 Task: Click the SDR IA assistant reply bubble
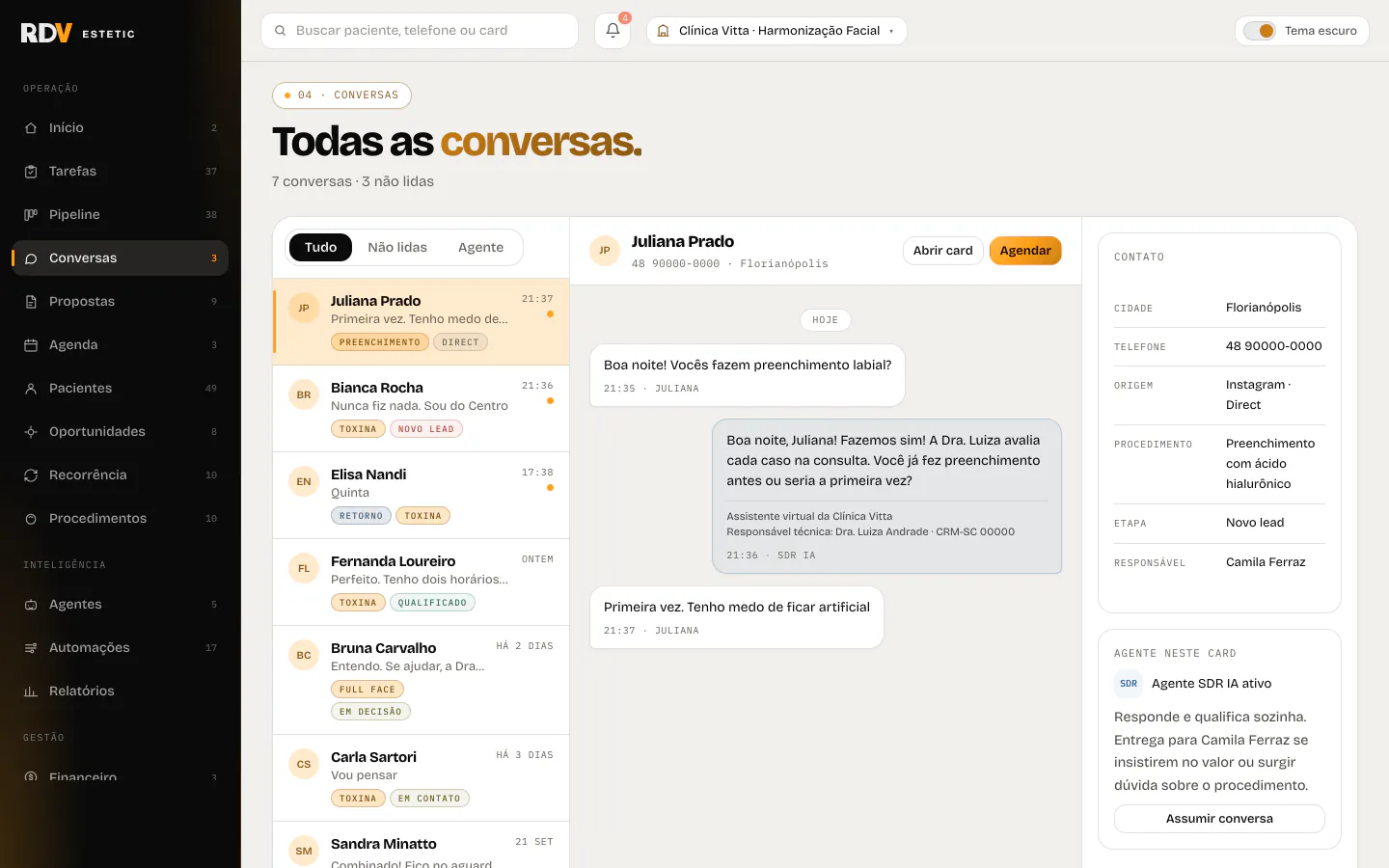(x=887, y=497)
